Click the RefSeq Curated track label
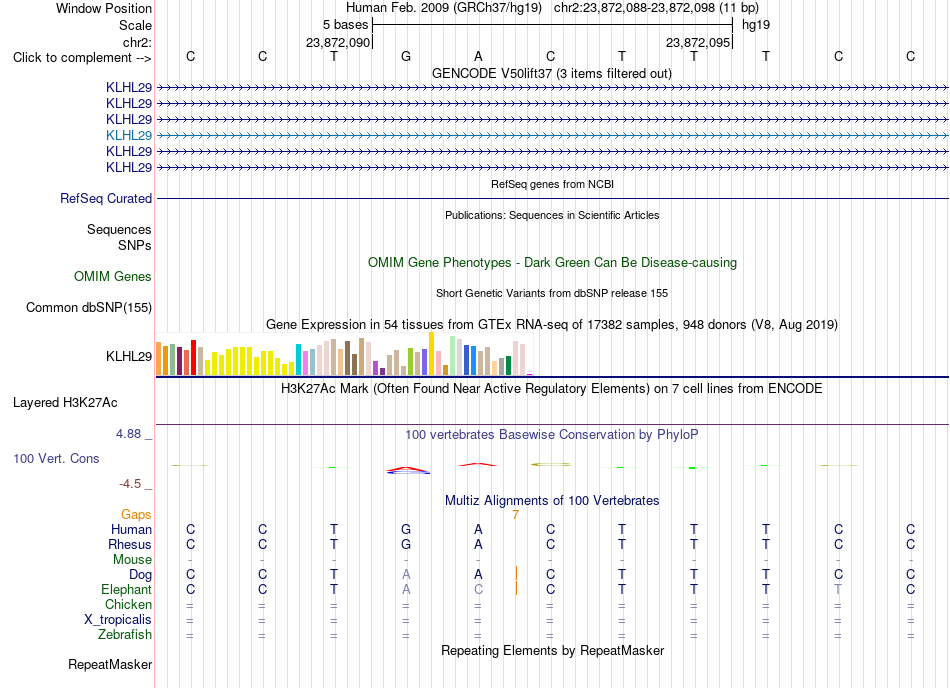The height and width of the screenshot is (688, 950). click(x=106, y=199)
